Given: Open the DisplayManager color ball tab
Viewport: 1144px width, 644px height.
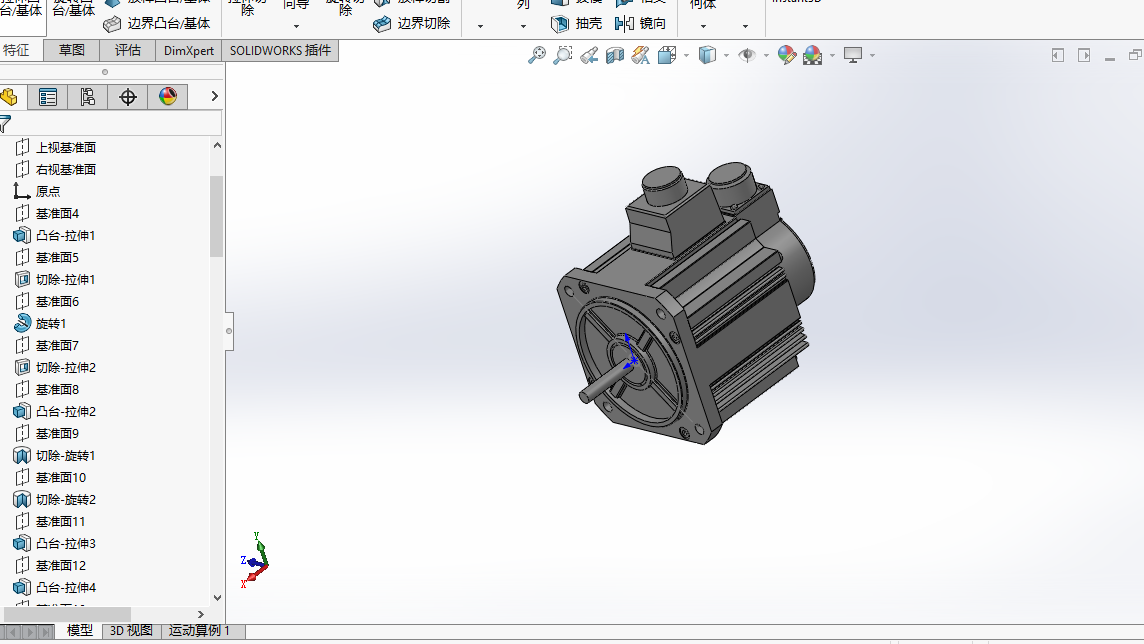Looking at the screenshot, I should 168,97.
